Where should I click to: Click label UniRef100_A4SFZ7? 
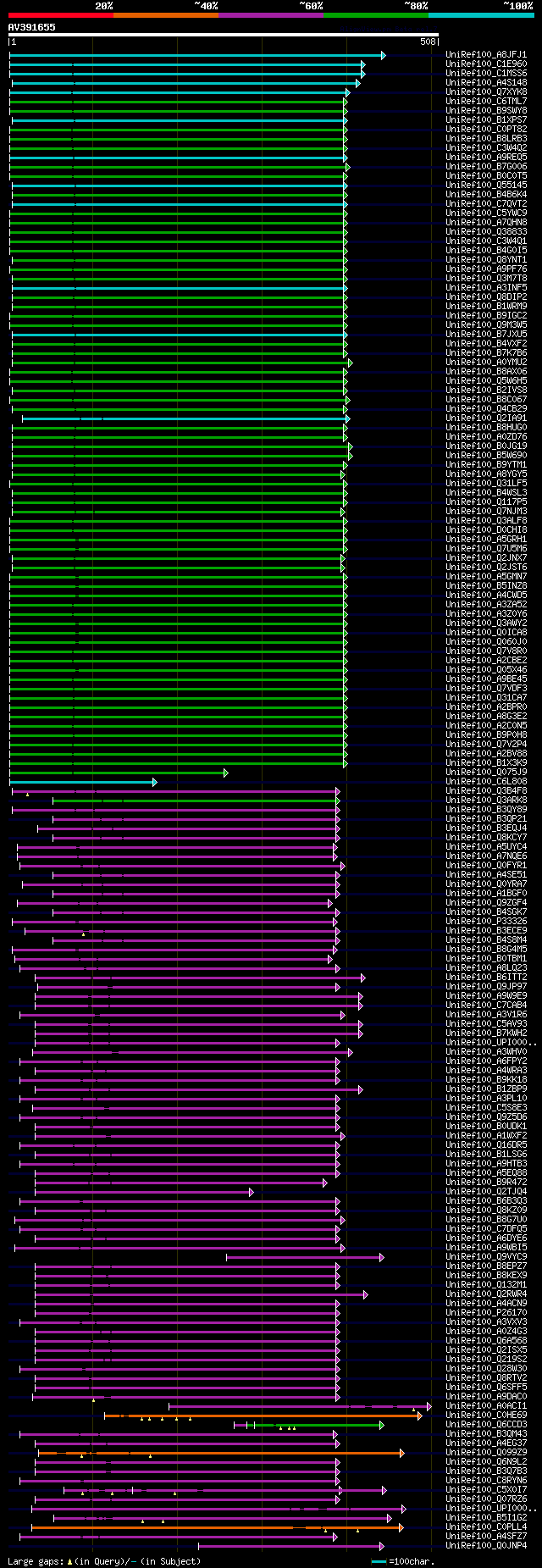486,1537
